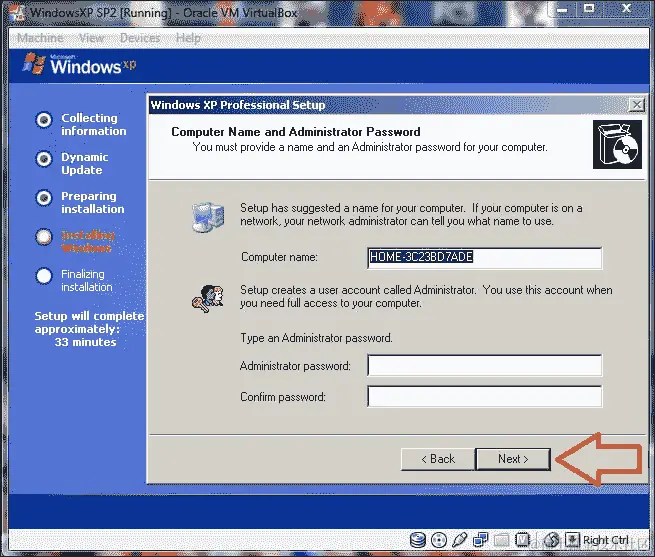655x557 pixels.
Task: Open the View menu
Action: (x=91, y=38)
